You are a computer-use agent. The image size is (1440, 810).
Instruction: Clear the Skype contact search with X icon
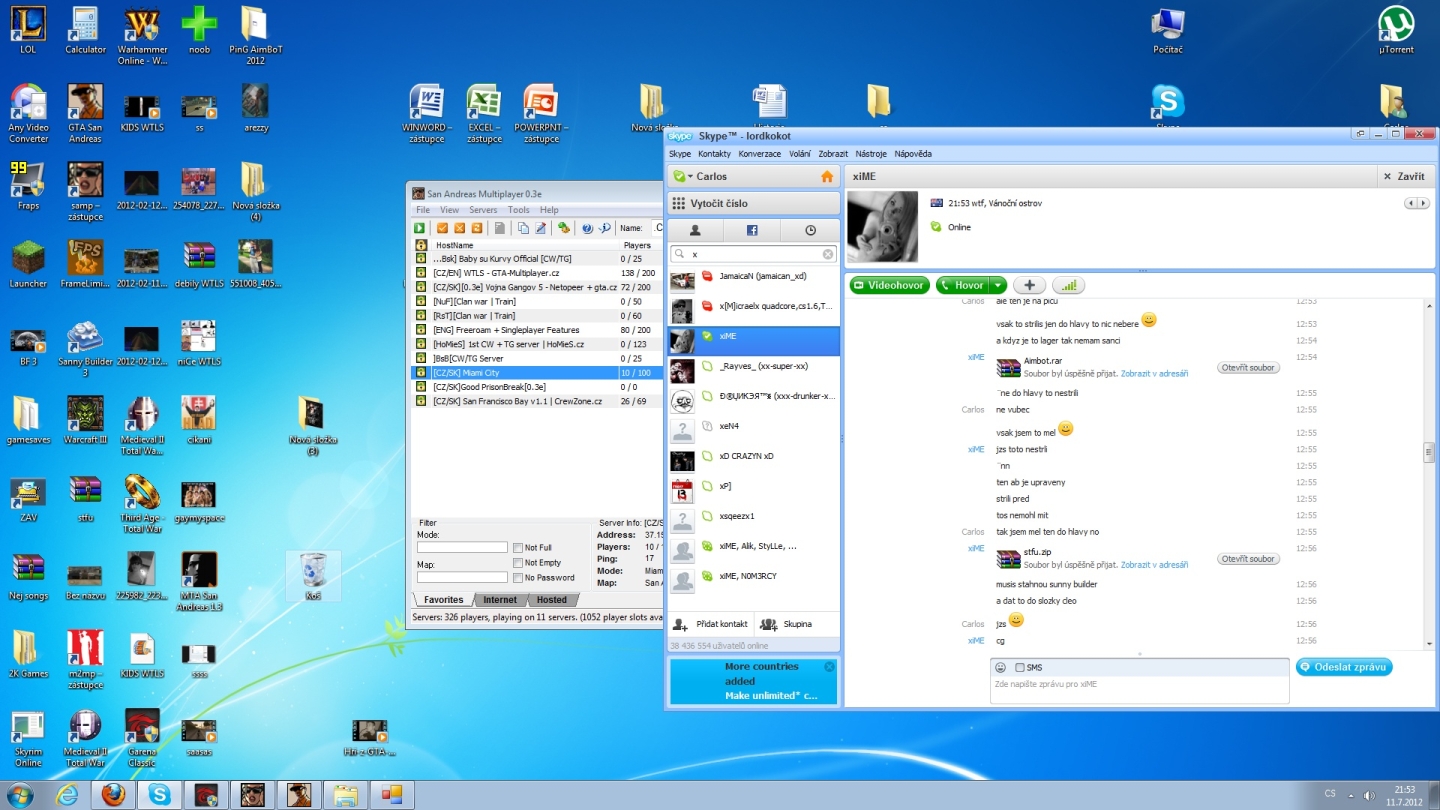[x=828, y=254]
